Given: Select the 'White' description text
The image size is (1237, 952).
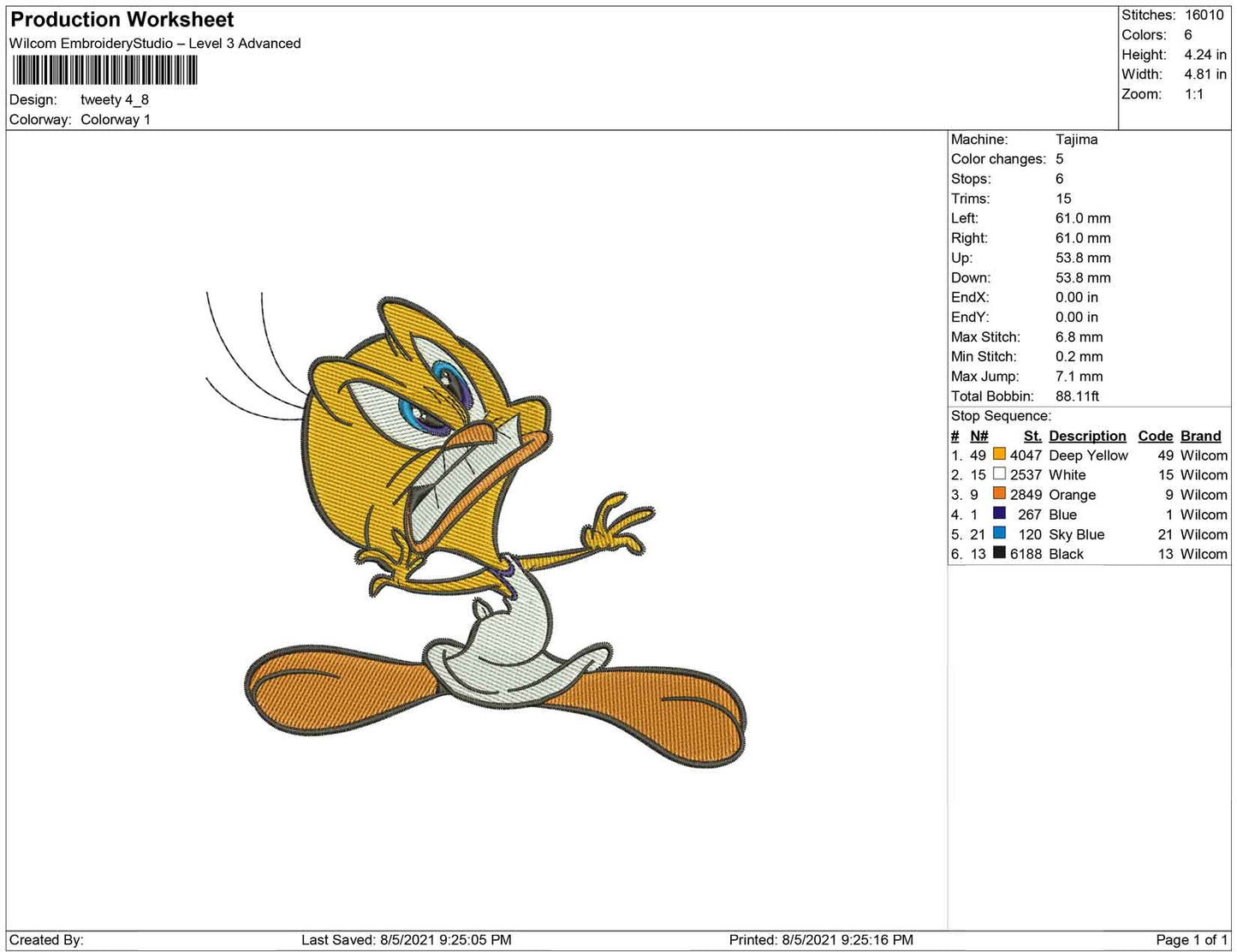Looking at the screenshot, I should (1067, 475).
